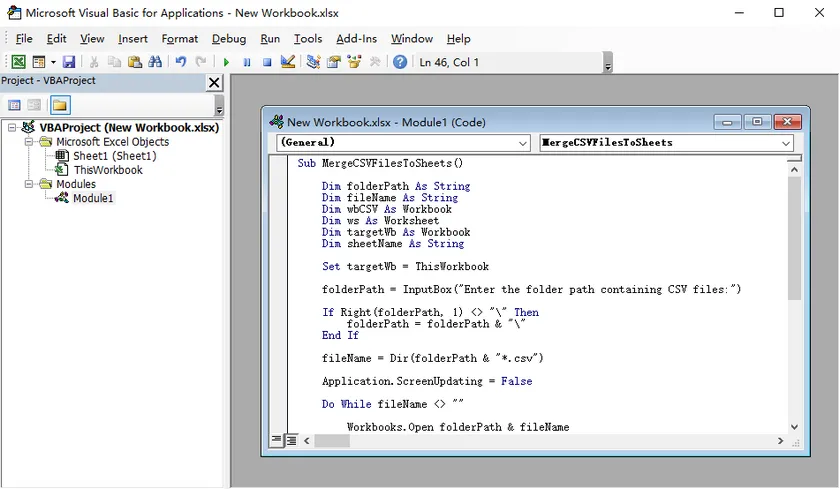Collapse the VBAProject (New Workbook.xlsx) node
Screen dimensions: 840x489
coord(12,127)
